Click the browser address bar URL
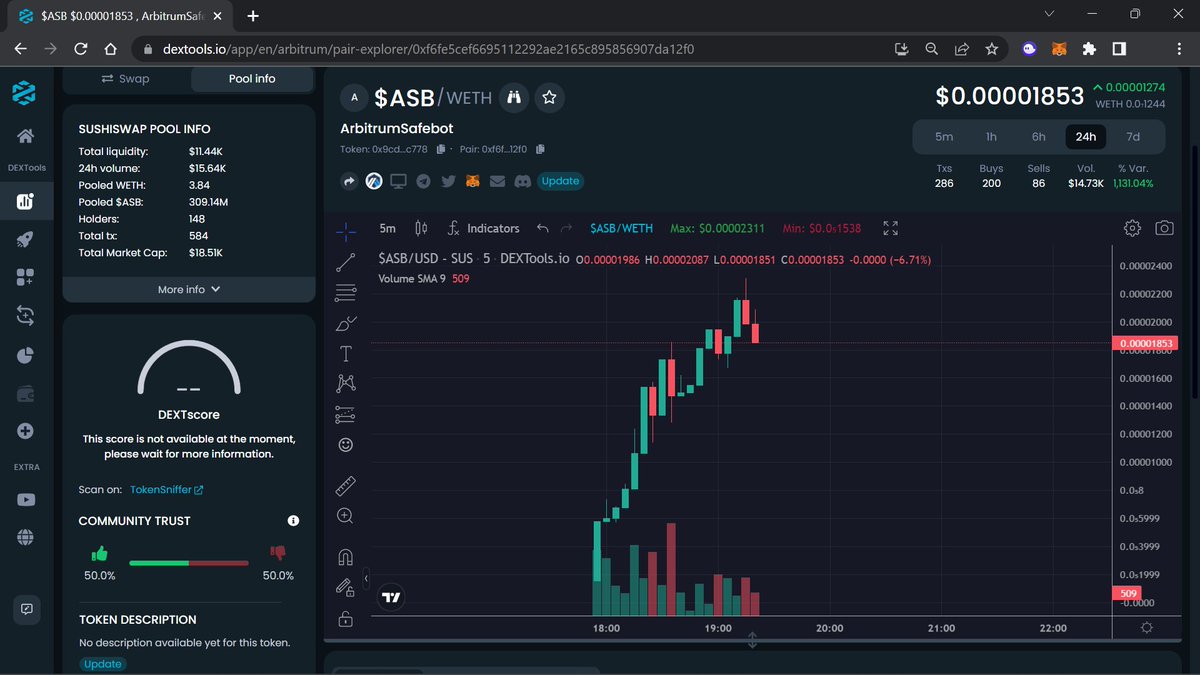This screenshot has height=675, width=1200. 426,48
